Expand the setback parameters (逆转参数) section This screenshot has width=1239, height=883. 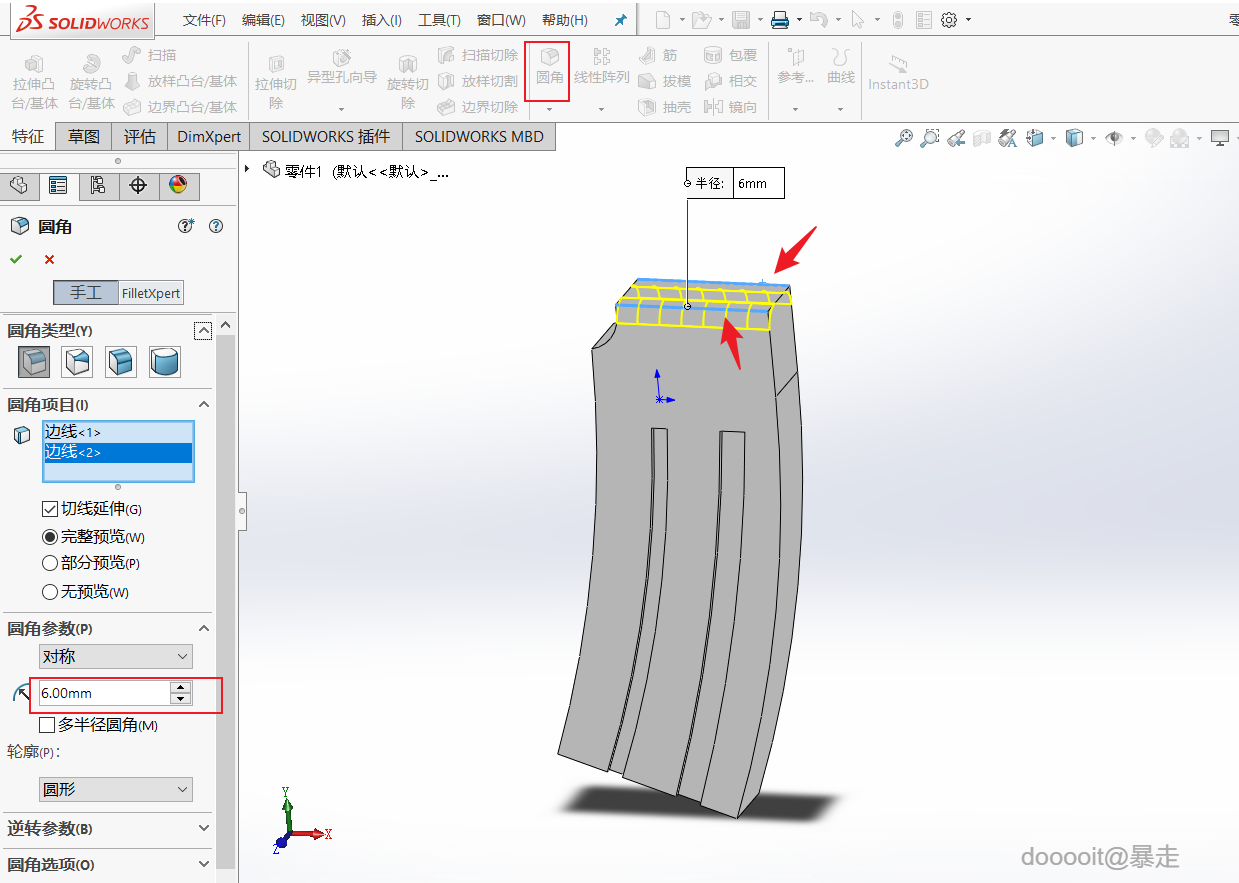(107, 829)
